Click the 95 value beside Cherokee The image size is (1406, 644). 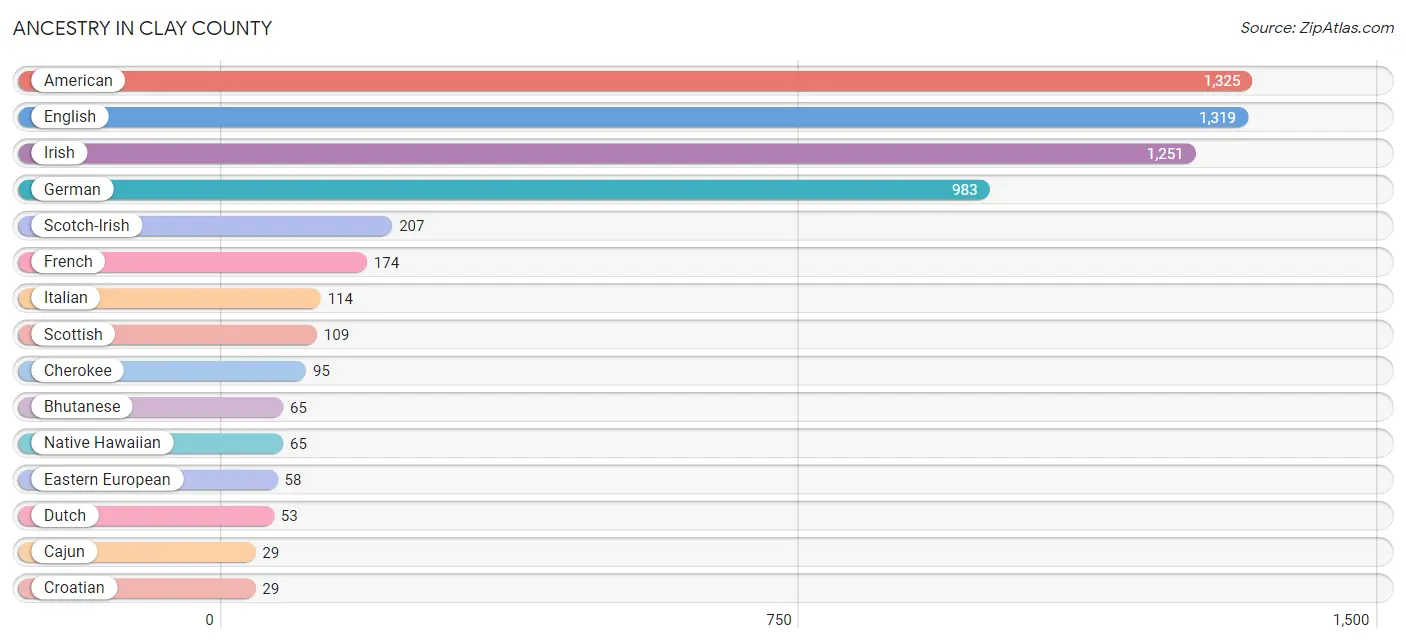coord(321,371)
